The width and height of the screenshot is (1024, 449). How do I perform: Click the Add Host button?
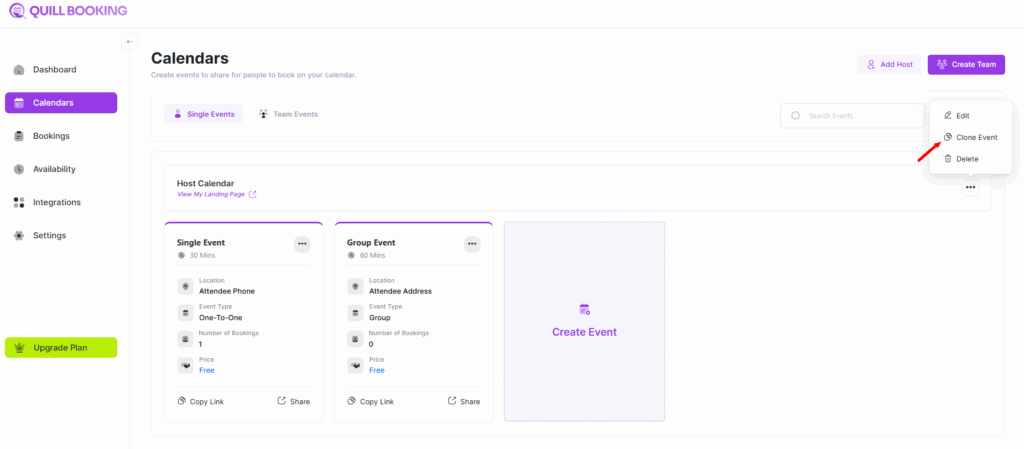click(x=889, y=65)
